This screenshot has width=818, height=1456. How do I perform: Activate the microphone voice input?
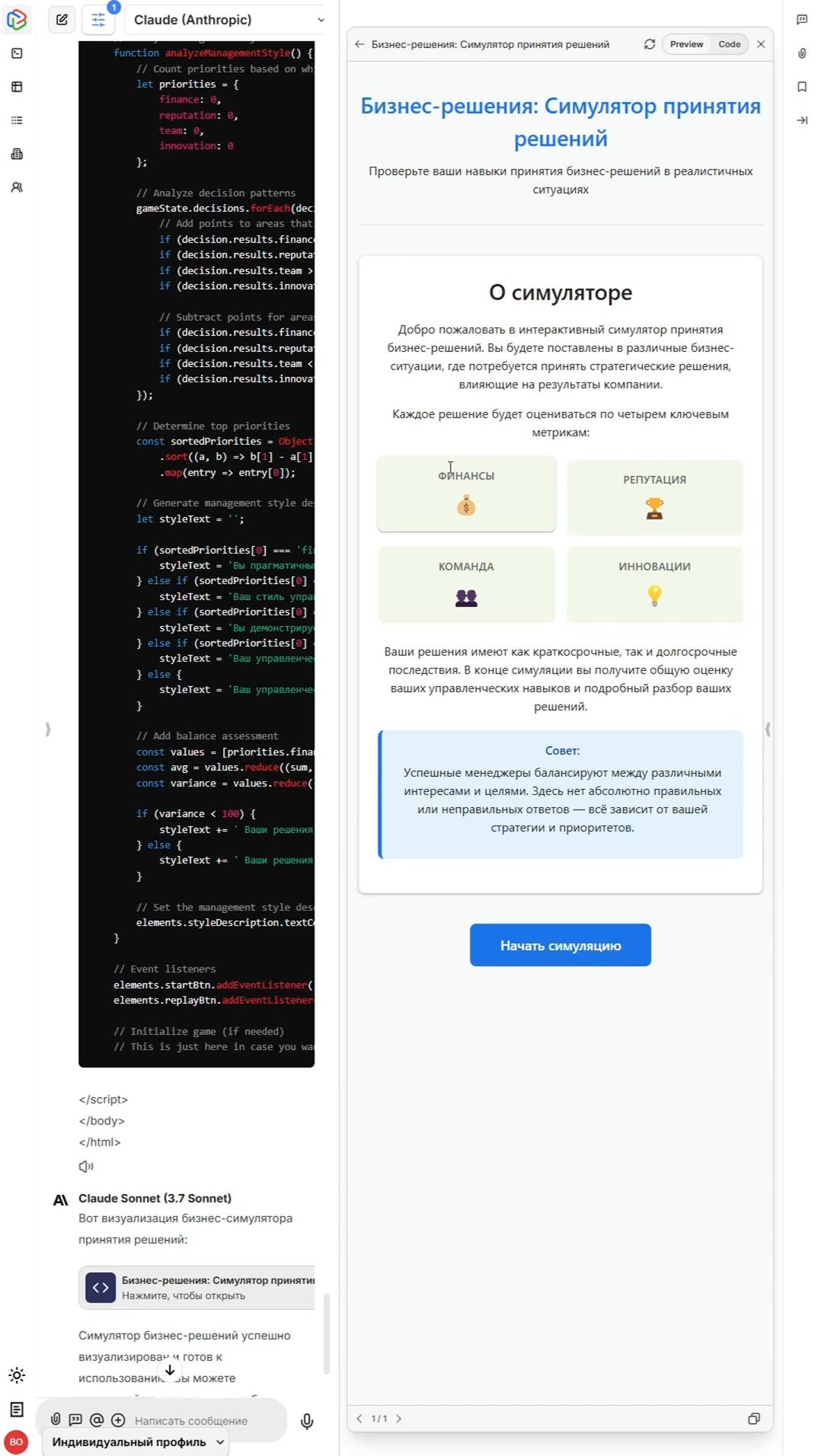[x=307, y=1421]
